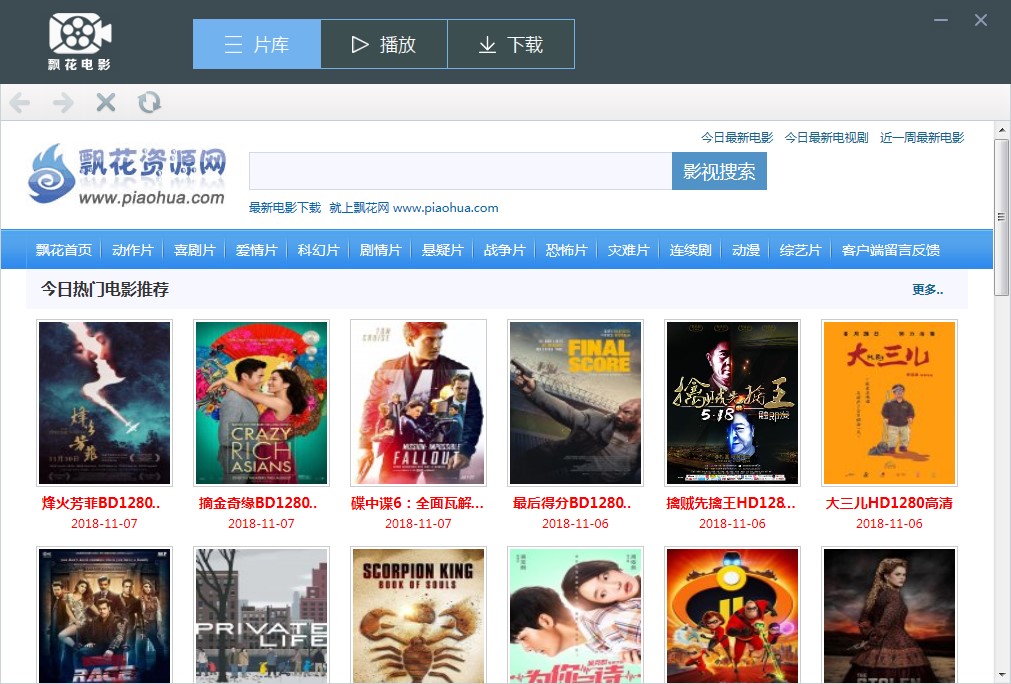The image size is (1011, 684).
Task: Open the 科幻片 category
Action: click(318, 250)
